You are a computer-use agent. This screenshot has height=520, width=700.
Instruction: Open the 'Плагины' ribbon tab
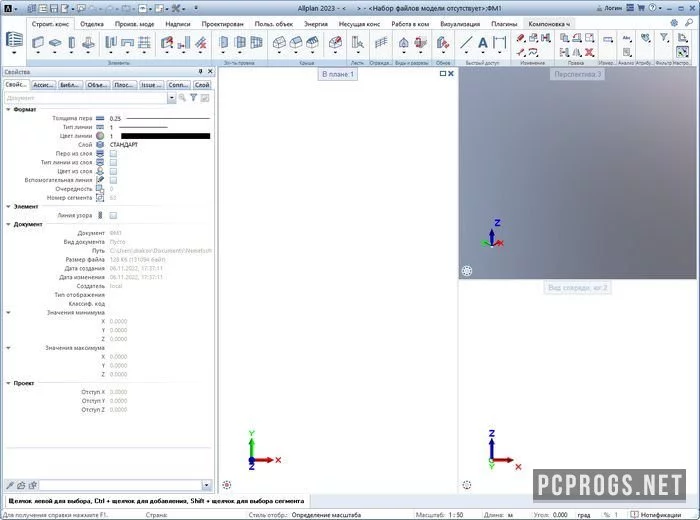click(x=504, y=24)
